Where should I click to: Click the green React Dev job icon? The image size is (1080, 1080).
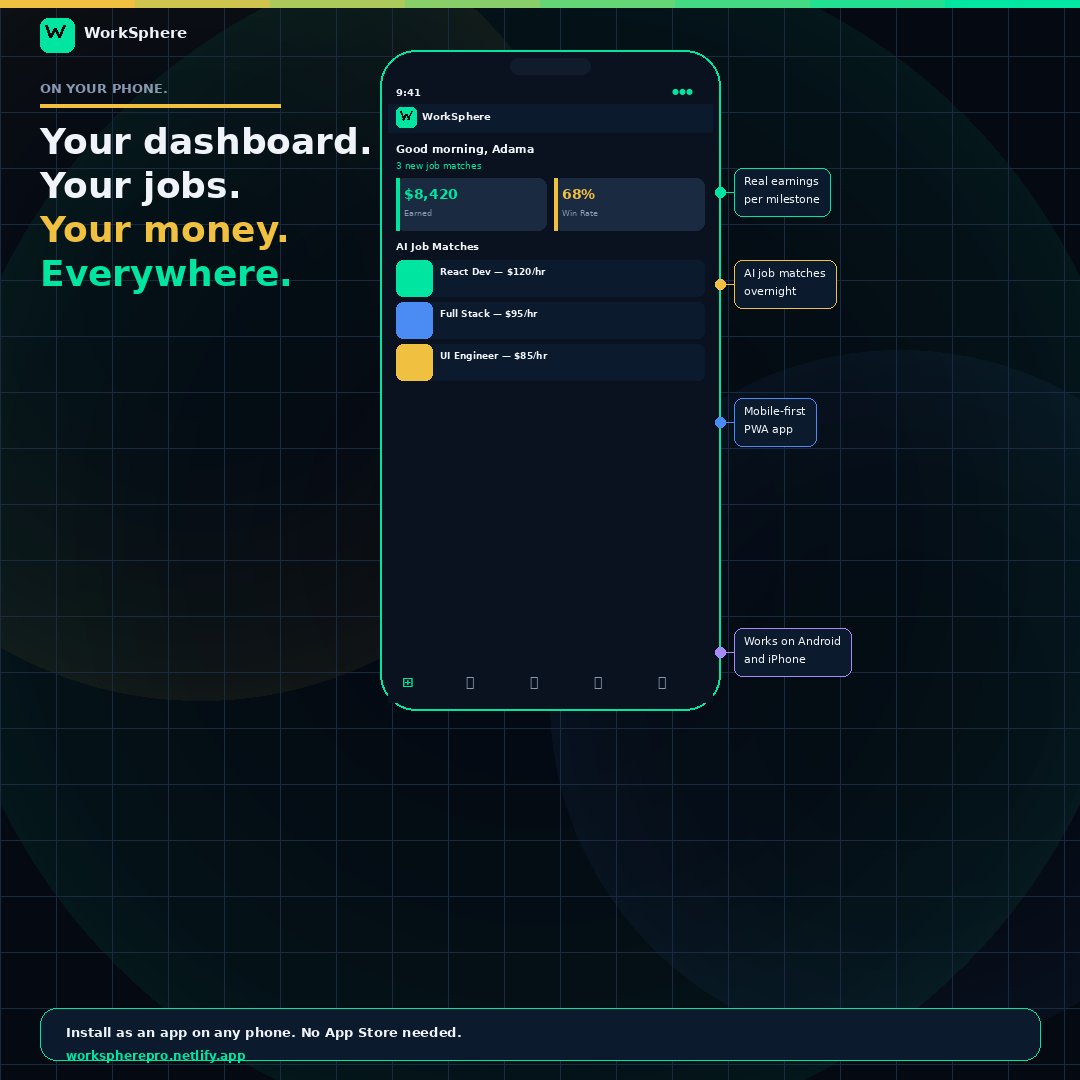[414, 278]
